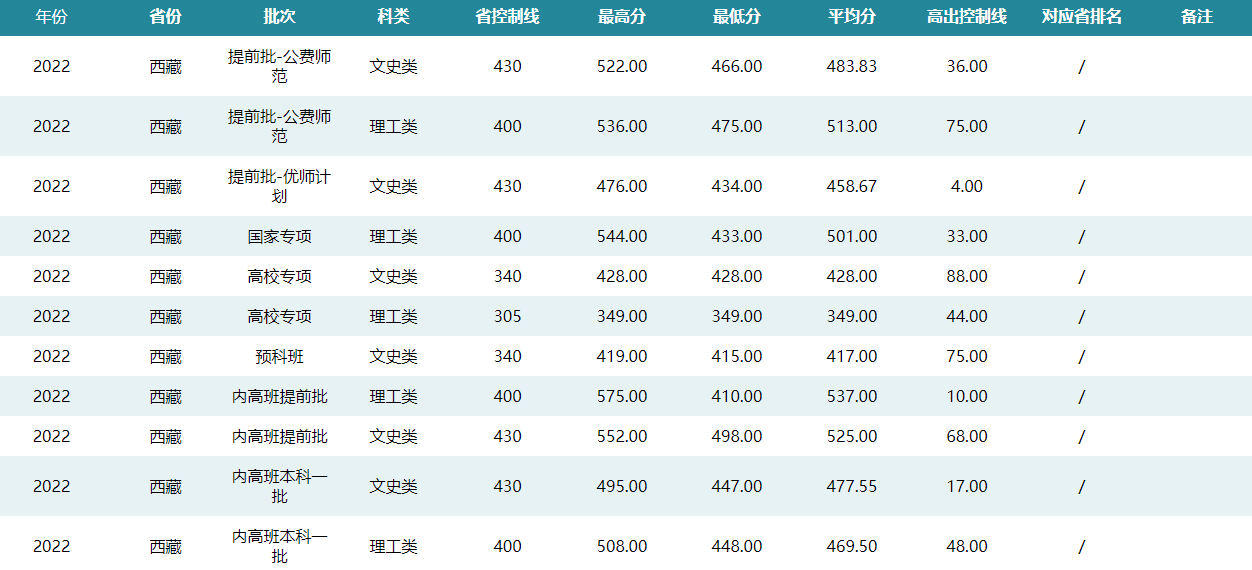Click the 4.00 above-control-line cell

(x=966, y=186)
